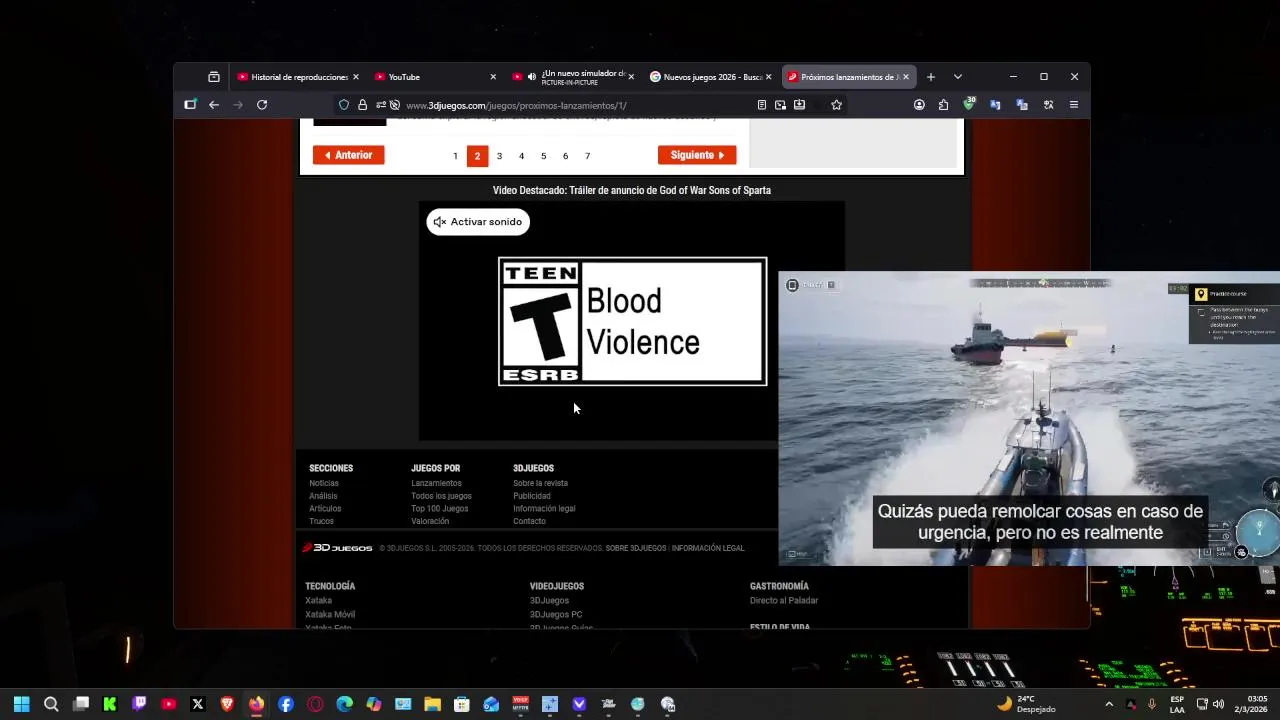Open Xataka link under Tecnología
This screenshot has height=720, width=1280.
tap(318, 601)
